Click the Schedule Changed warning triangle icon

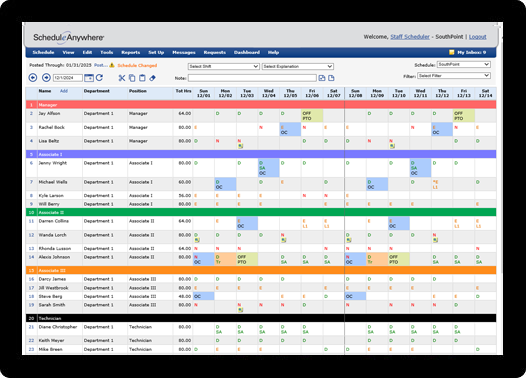(x=112, y=65)
